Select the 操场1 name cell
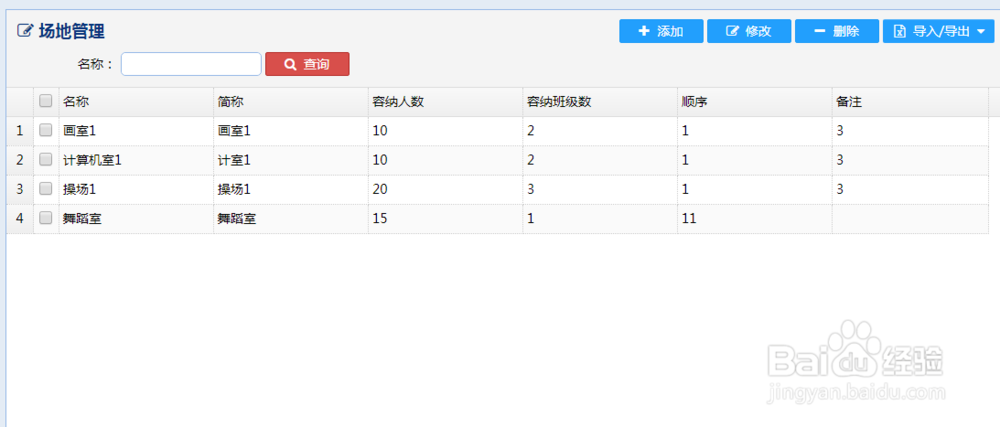Image resolution: width=1000 pixels, height=427 pixels. tap(136, 189)
